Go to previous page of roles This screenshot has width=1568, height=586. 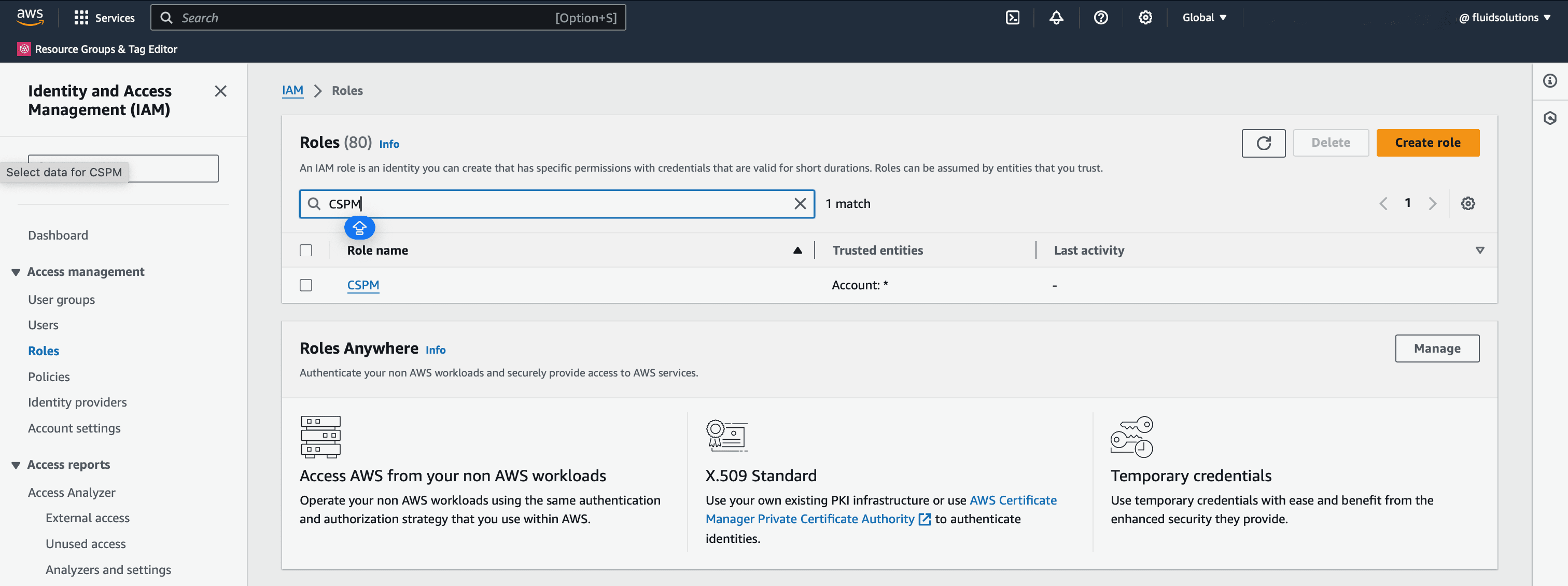click(x=1383, y=203)
